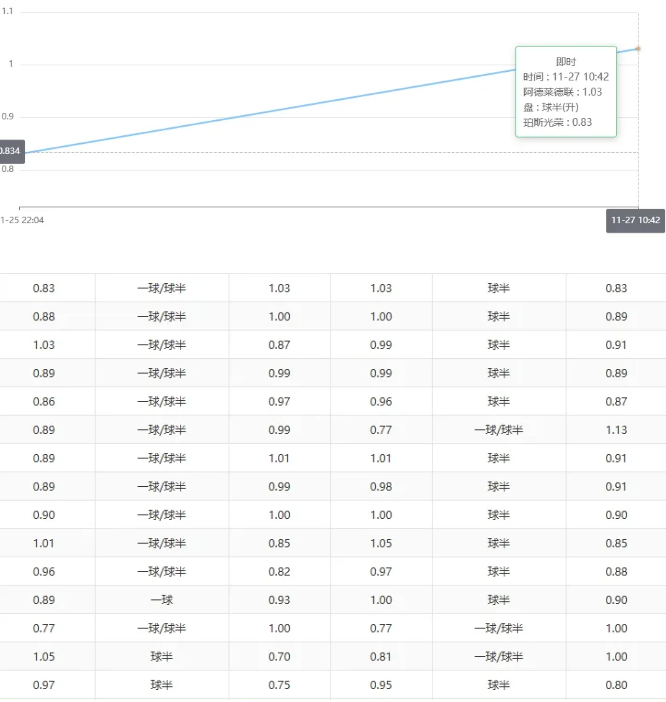This screenshot has height=702, width=666.
Task: Select the 0.95 cell in the last row
Action: (381, 685)
